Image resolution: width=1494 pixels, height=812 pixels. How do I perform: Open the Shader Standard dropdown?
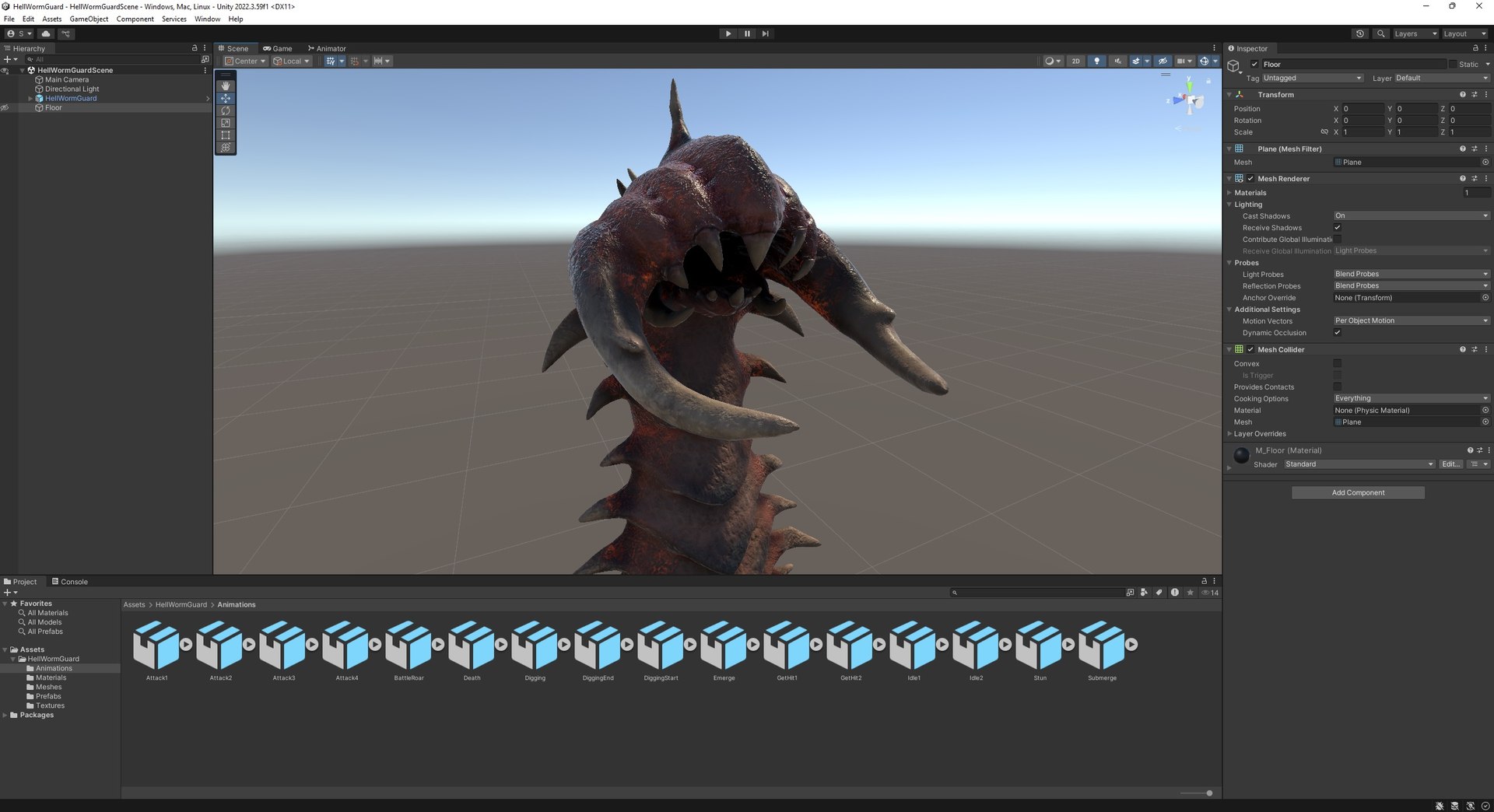tap(1359, 464)
